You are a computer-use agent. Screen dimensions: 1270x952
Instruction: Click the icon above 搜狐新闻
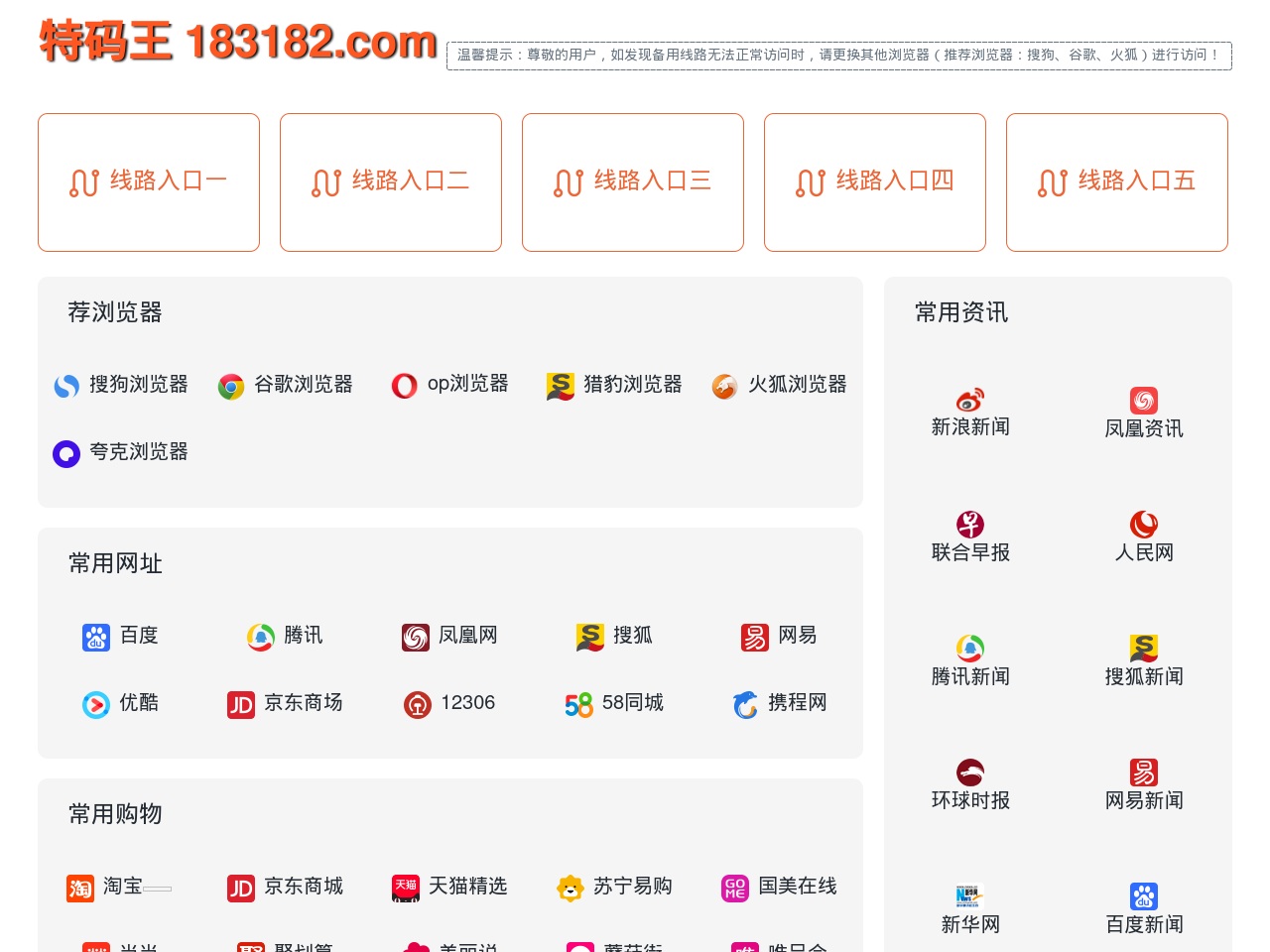[x=1144, y=648]
